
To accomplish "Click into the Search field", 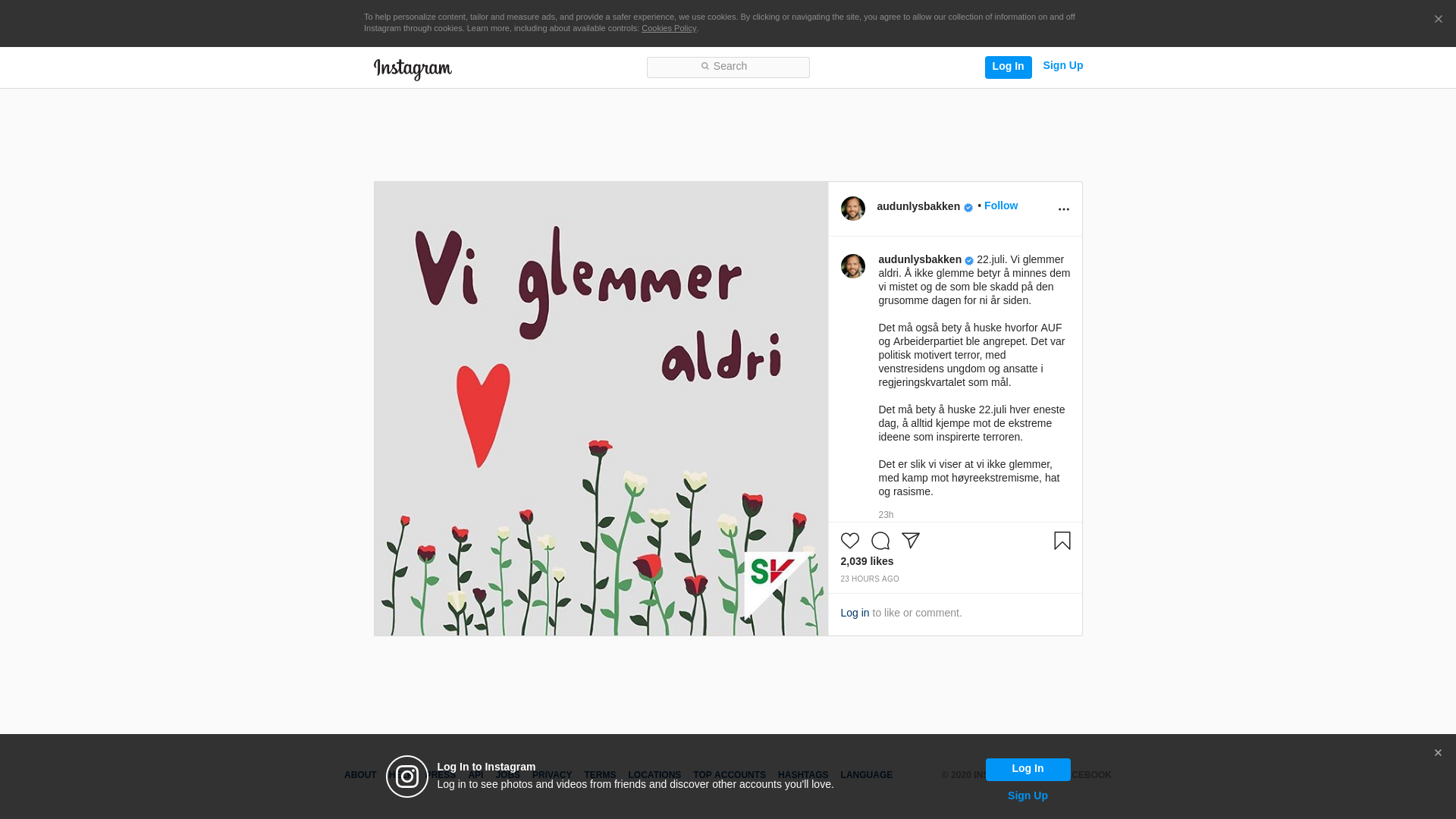I will click(x=728, y=67).
